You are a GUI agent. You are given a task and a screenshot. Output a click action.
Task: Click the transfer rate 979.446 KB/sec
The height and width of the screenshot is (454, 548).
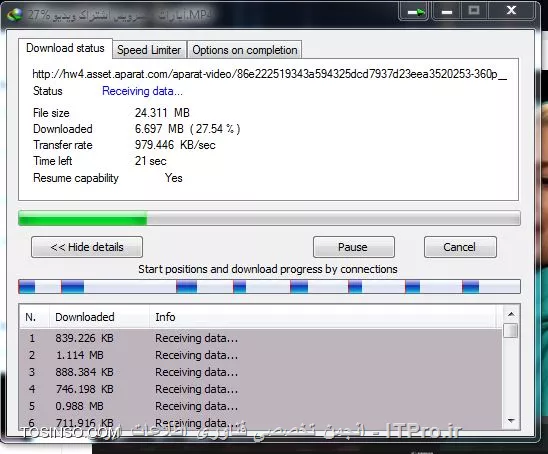175,145
